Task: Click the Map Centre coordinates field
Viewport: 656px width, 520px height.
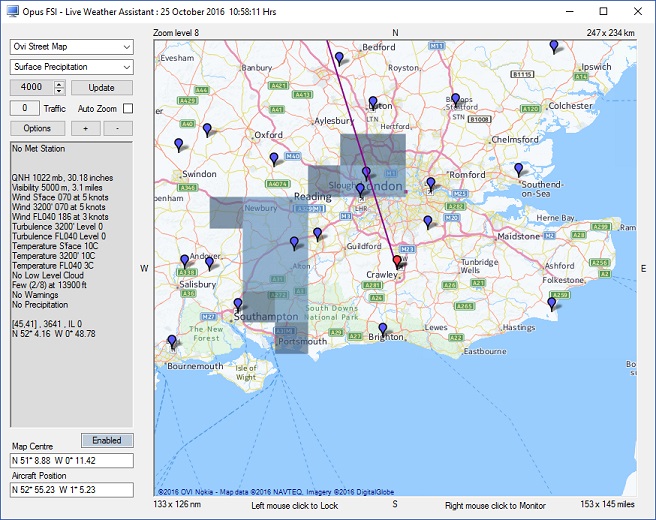Action: click(x=72, y=461)
